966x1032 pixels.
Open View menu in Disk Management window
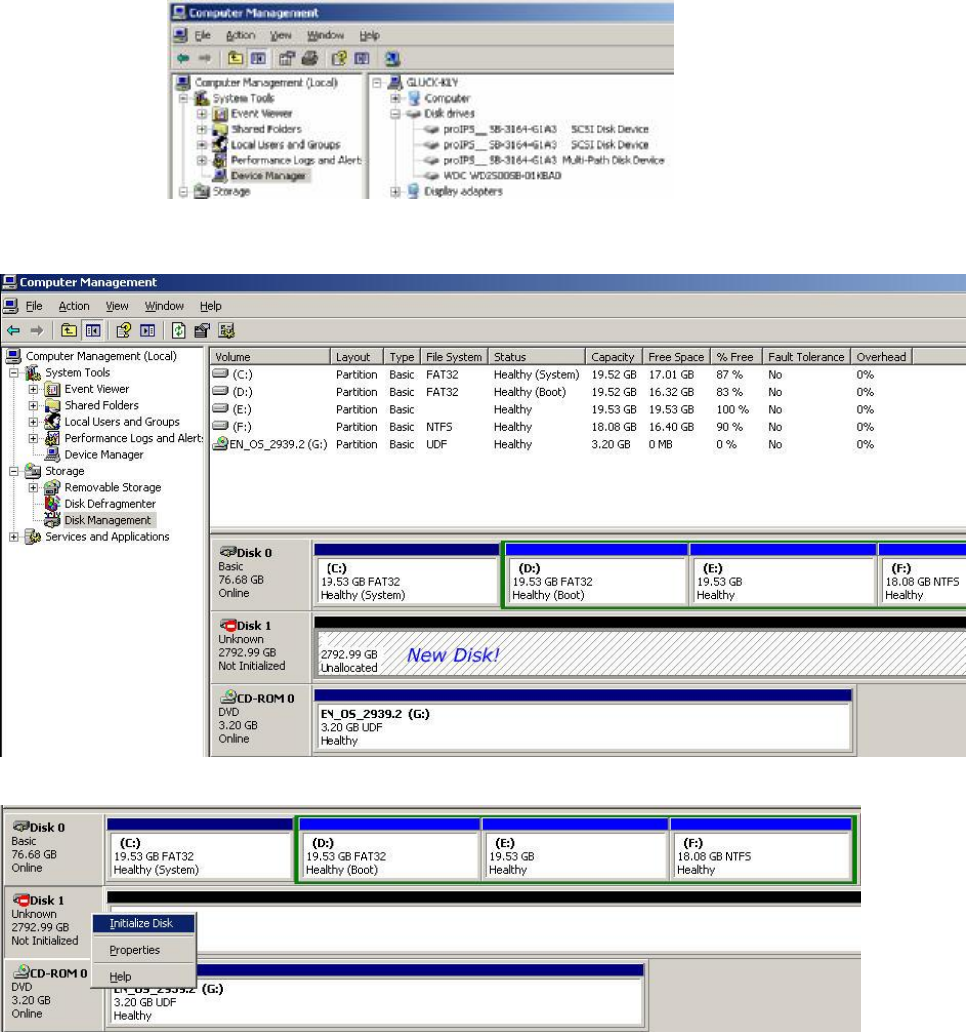coord(117,306)
